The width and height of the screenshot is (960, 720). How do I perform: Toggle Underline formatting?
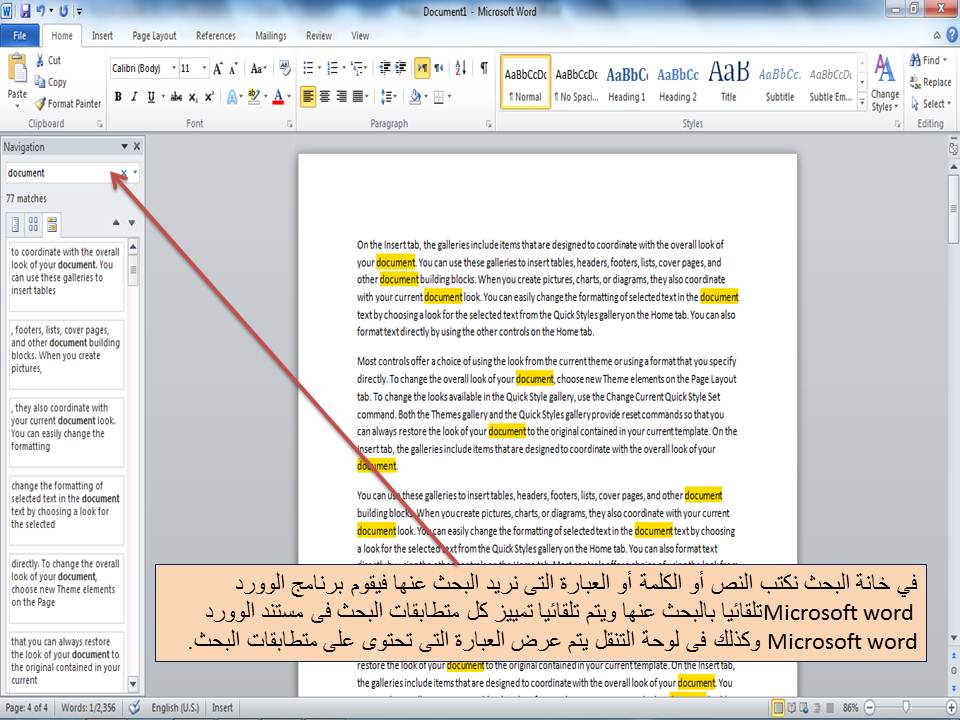click(x=151, y=97)
